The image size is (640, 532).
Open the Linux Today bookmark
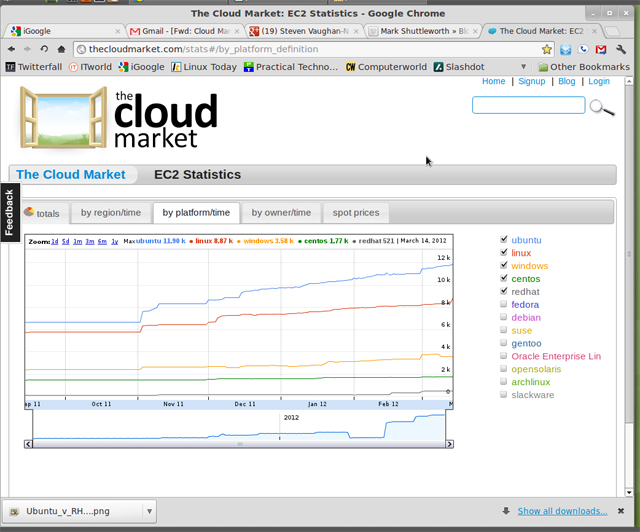204,67
